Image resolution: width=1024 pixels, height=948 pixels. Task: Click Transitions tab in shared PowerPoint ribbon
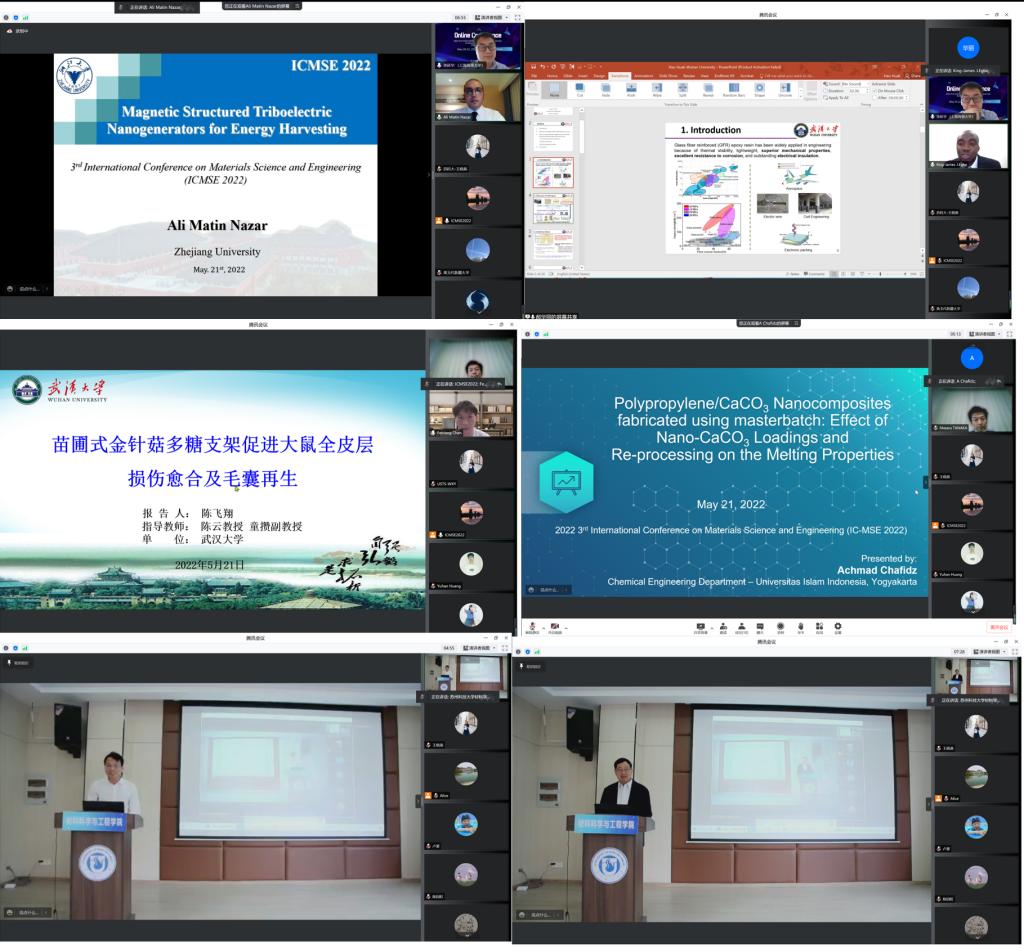click(620, 76)
